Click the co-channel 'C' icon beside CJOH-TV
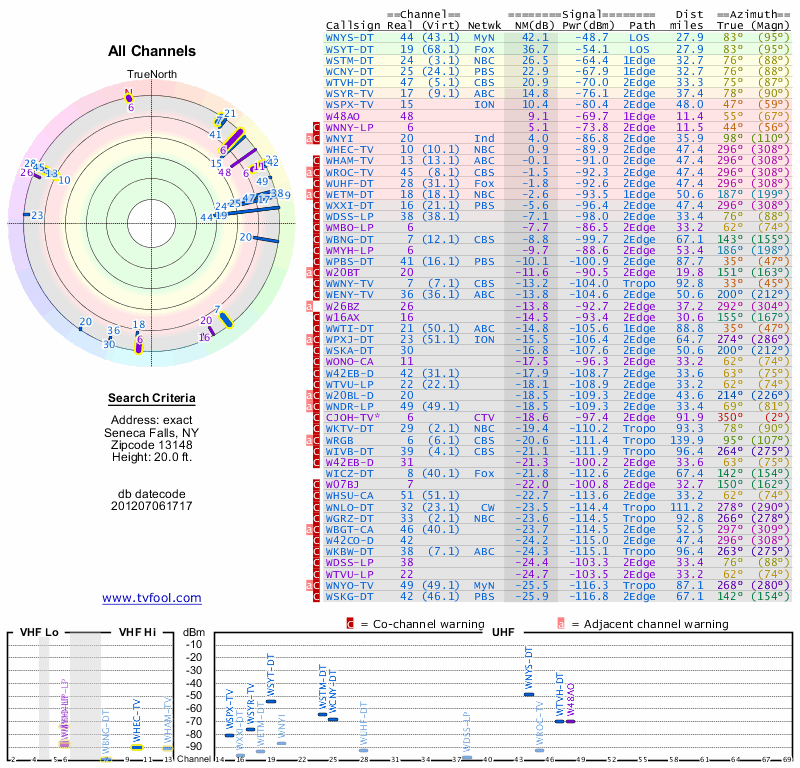The image size is (800, 768). tap(316, 417)
